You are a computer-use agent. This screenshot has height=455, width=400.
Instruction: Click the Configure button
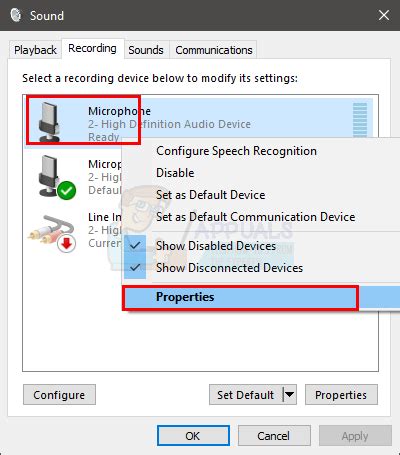[x=59, y=395]
